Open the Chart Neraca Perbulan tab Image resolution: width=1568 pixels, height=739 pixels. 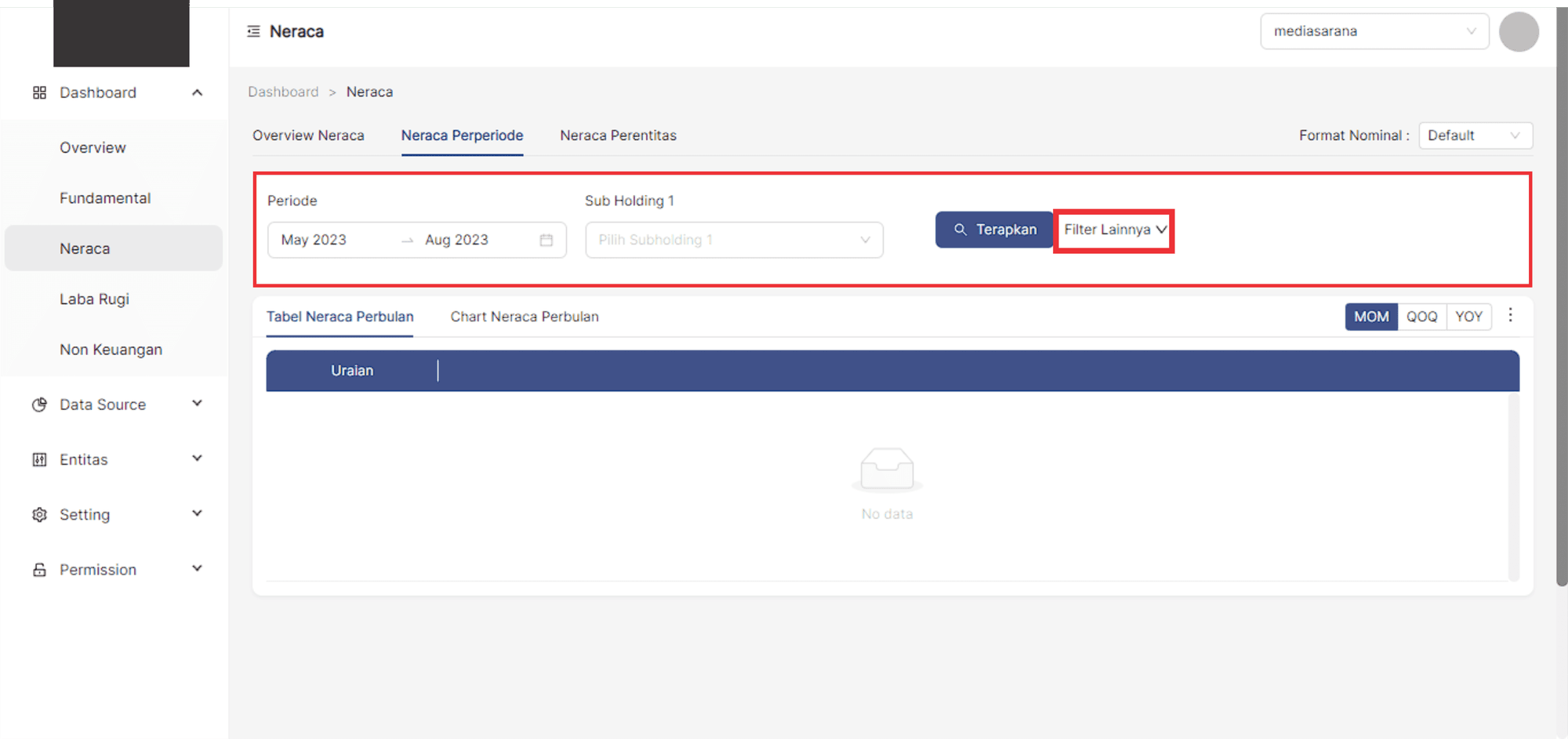[x=524, y=317]
